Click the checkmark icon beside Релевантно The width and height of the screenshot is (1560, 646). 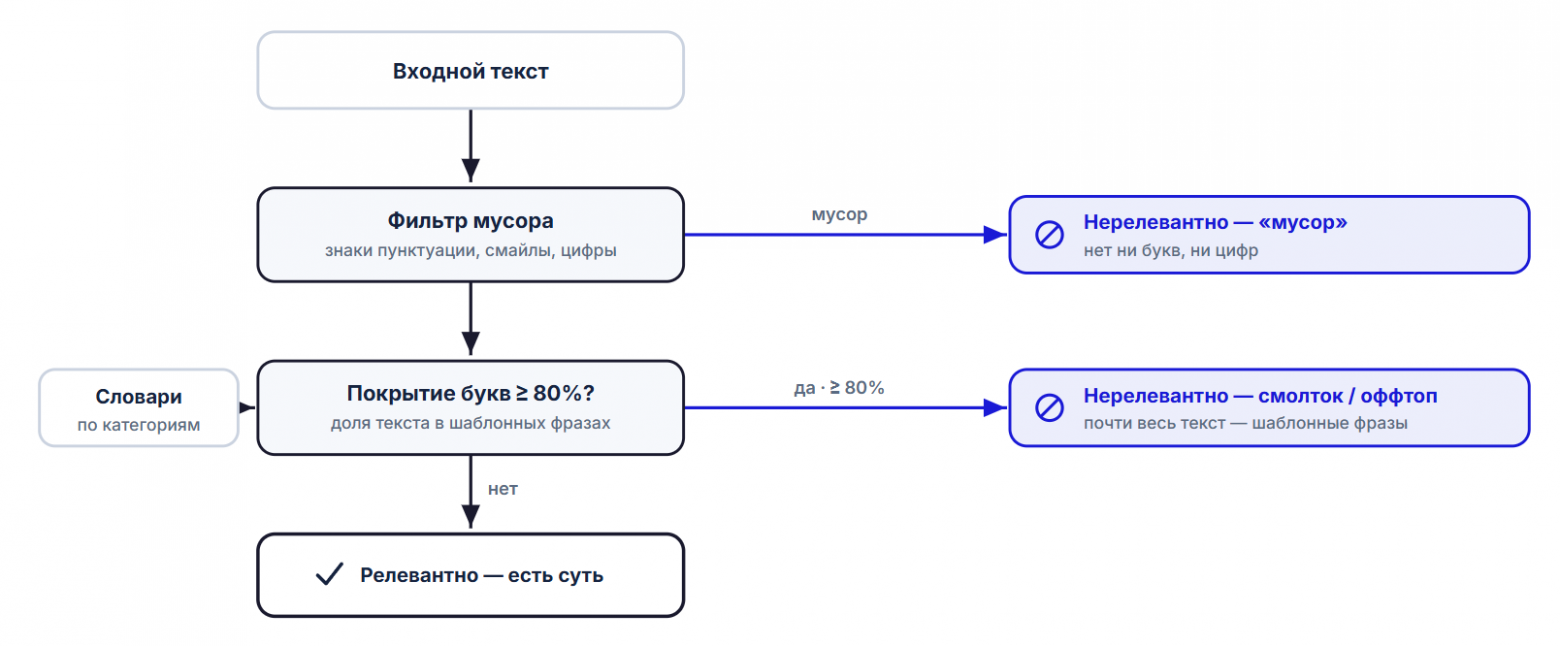pos(329,575)
